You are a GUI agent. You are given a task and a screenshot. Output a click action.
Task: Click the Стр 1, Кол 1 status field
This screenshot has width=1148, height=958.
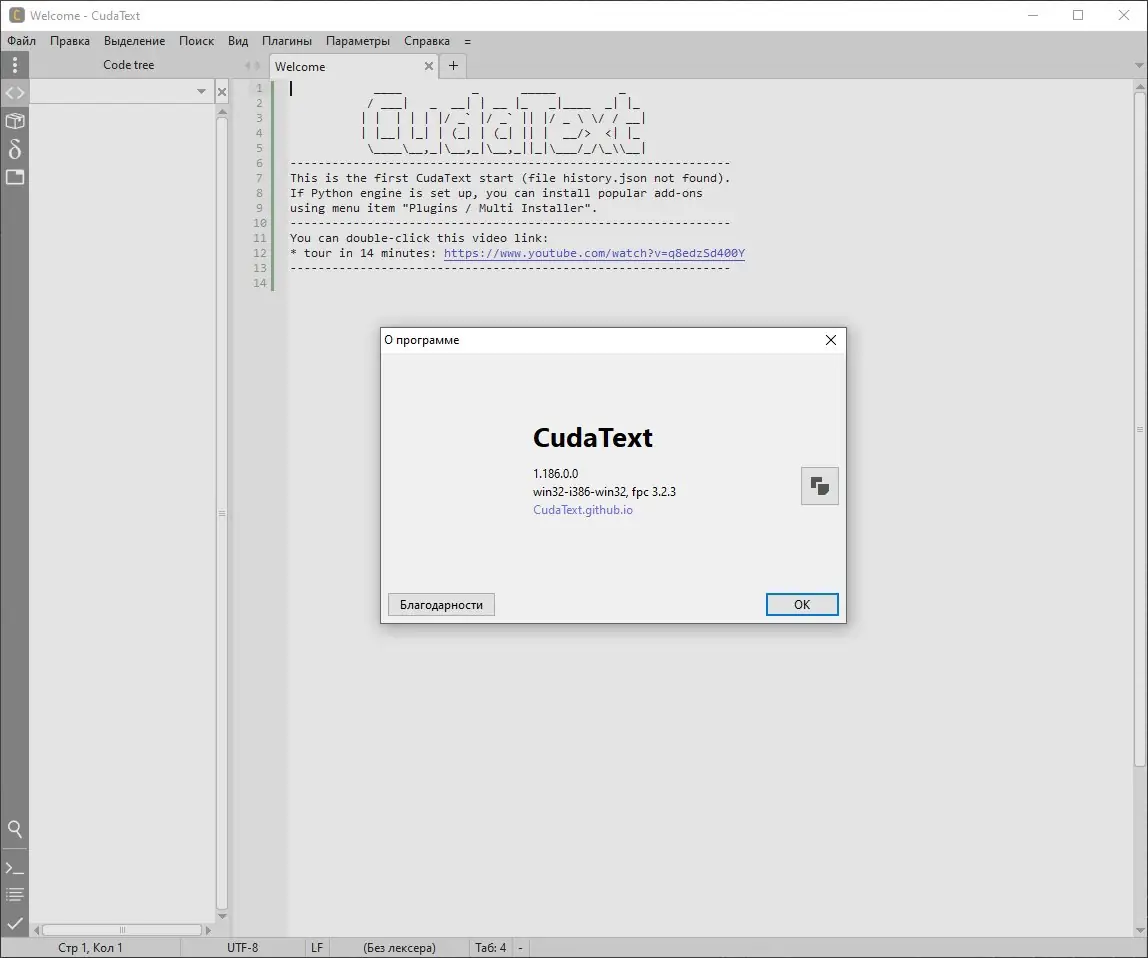click(91, 948)
